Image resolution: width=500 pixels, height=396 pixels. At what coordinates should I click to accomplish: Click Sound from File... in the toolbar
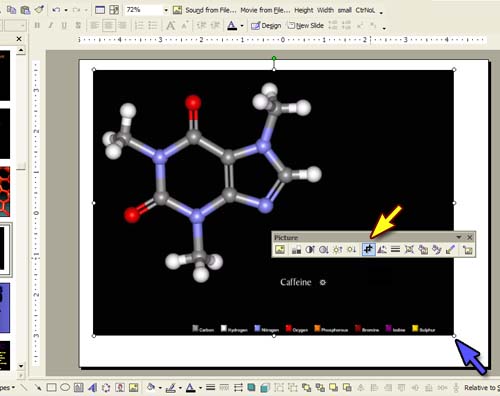[210, 10]
